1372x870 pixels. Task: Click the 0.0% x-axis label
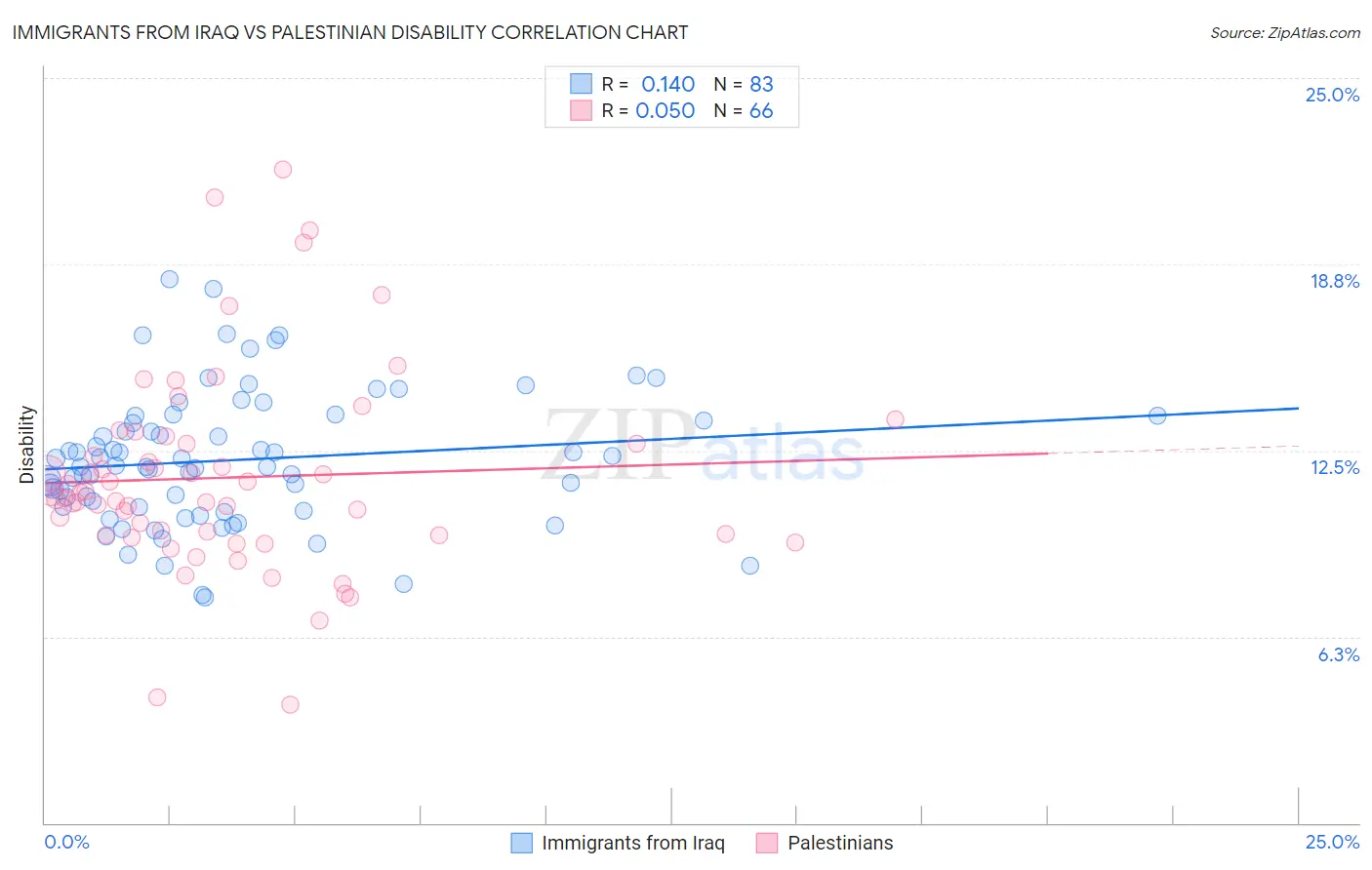point(67,842)
